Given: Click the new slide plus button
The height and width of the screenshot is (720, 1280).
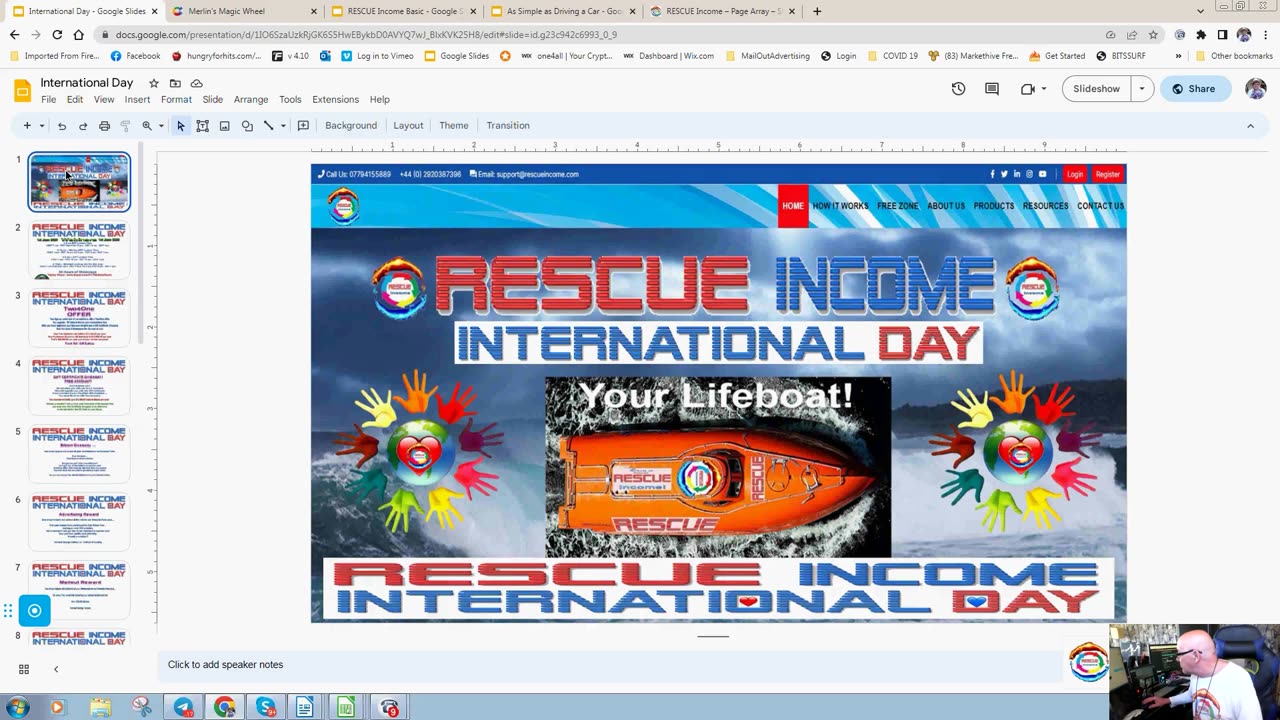Looking at the screenshot, I should (x=27, y=126).
